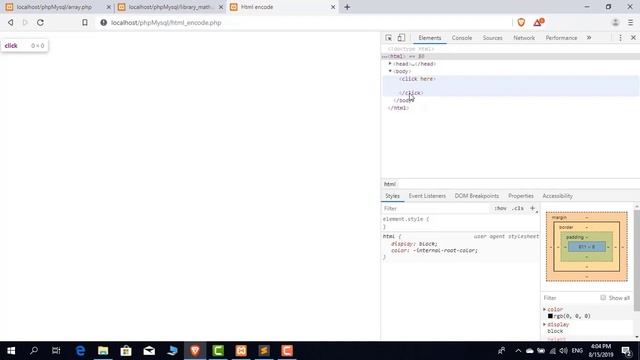Open the user profile icon
The image size is (640, 360).
coord(615,22)
